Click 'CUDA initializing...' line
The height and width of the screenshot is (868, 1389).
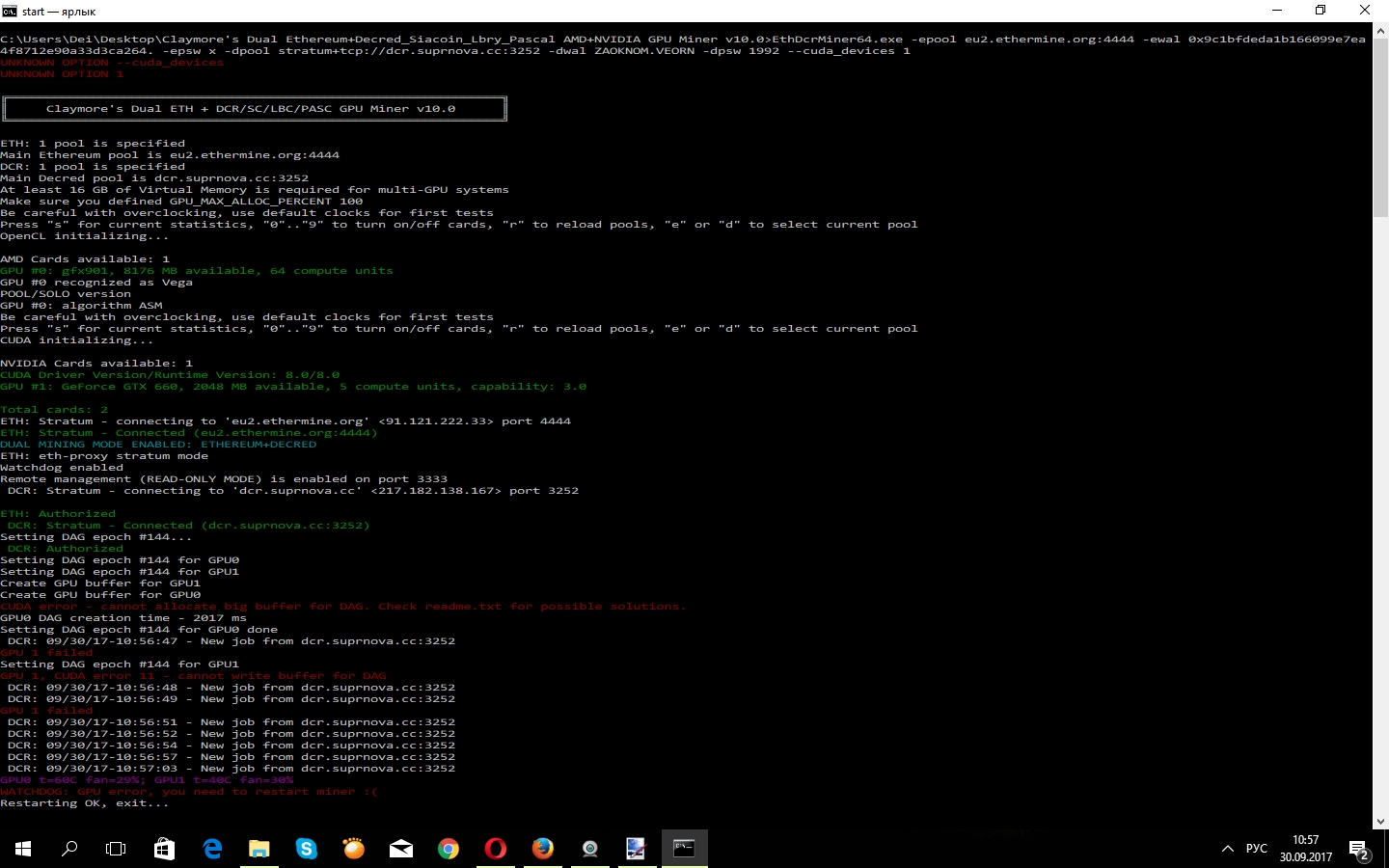[77, 340]
